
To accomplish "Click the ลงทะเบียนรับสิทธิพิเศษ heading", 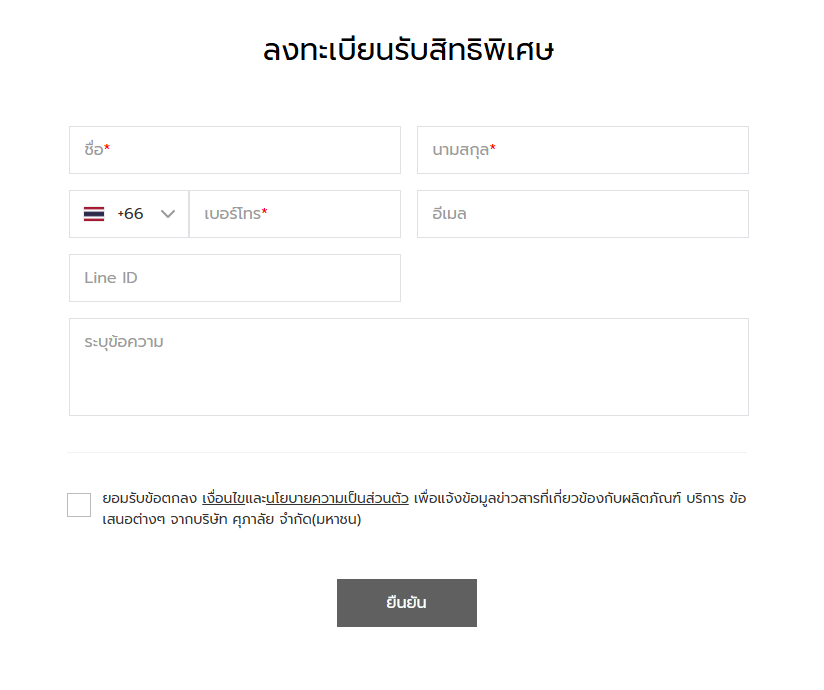I will [x=408, y=50].
